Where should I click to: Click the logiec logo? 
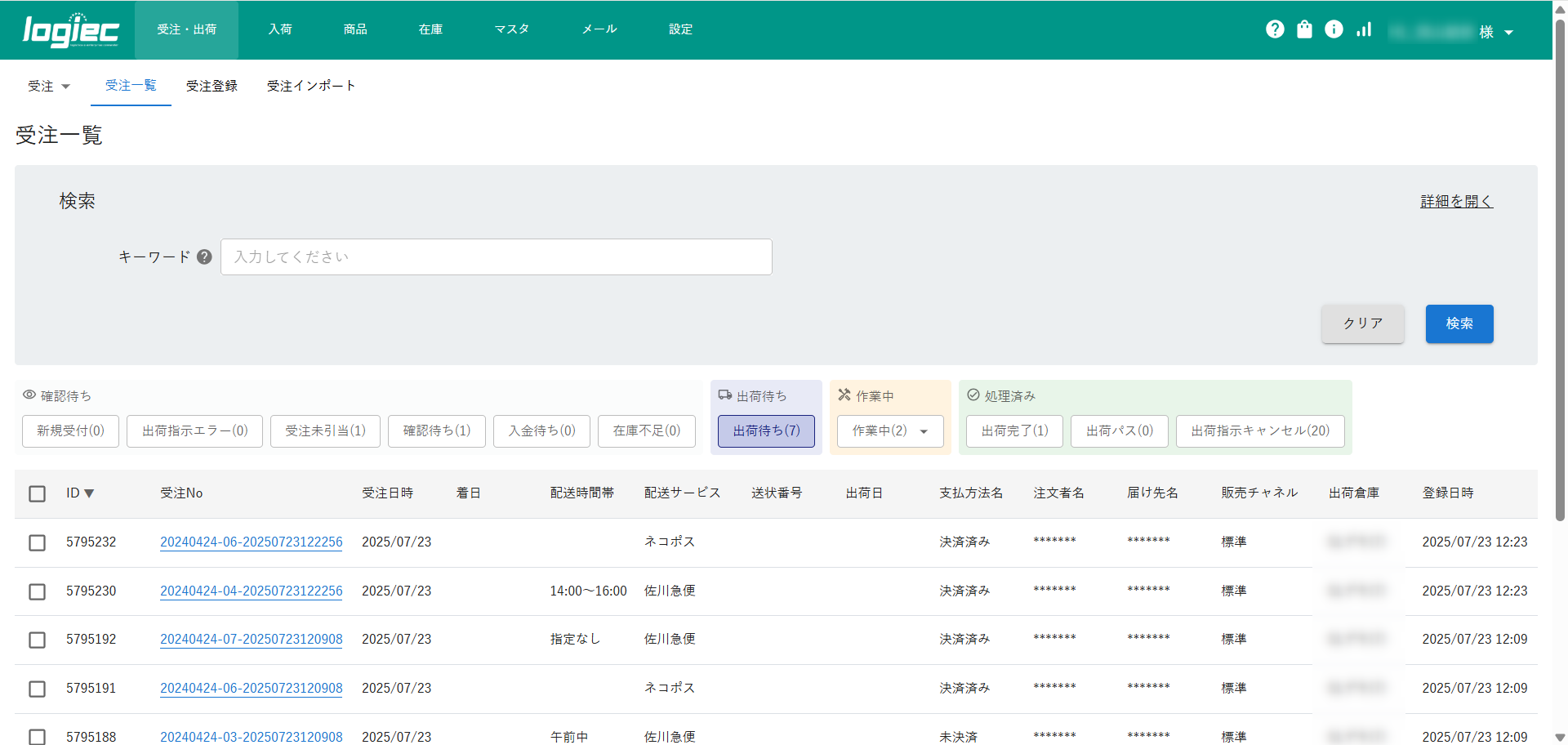71,30
